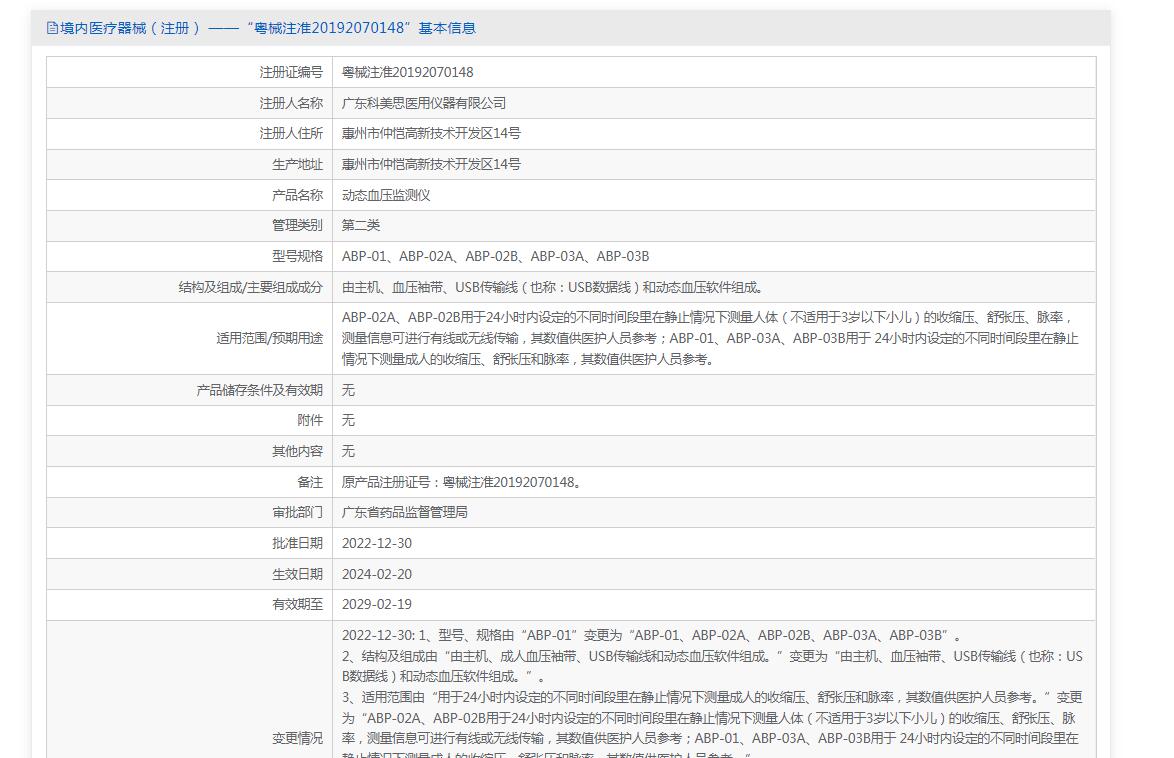The height and width of the screenshot is (758, 1174).
Task: Click the 无 value in 附件 row
Action: pos(348,420)
